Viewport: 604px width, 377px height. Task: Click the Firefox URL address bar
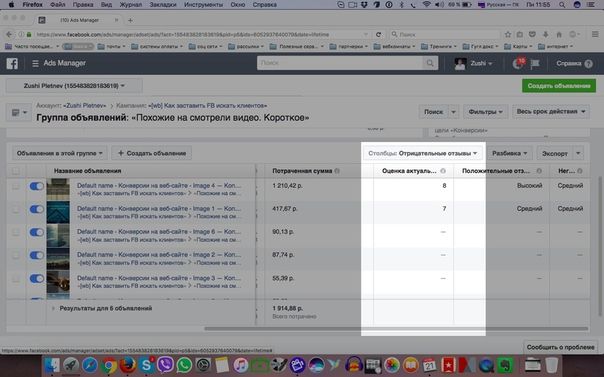(x=200, y=35)
